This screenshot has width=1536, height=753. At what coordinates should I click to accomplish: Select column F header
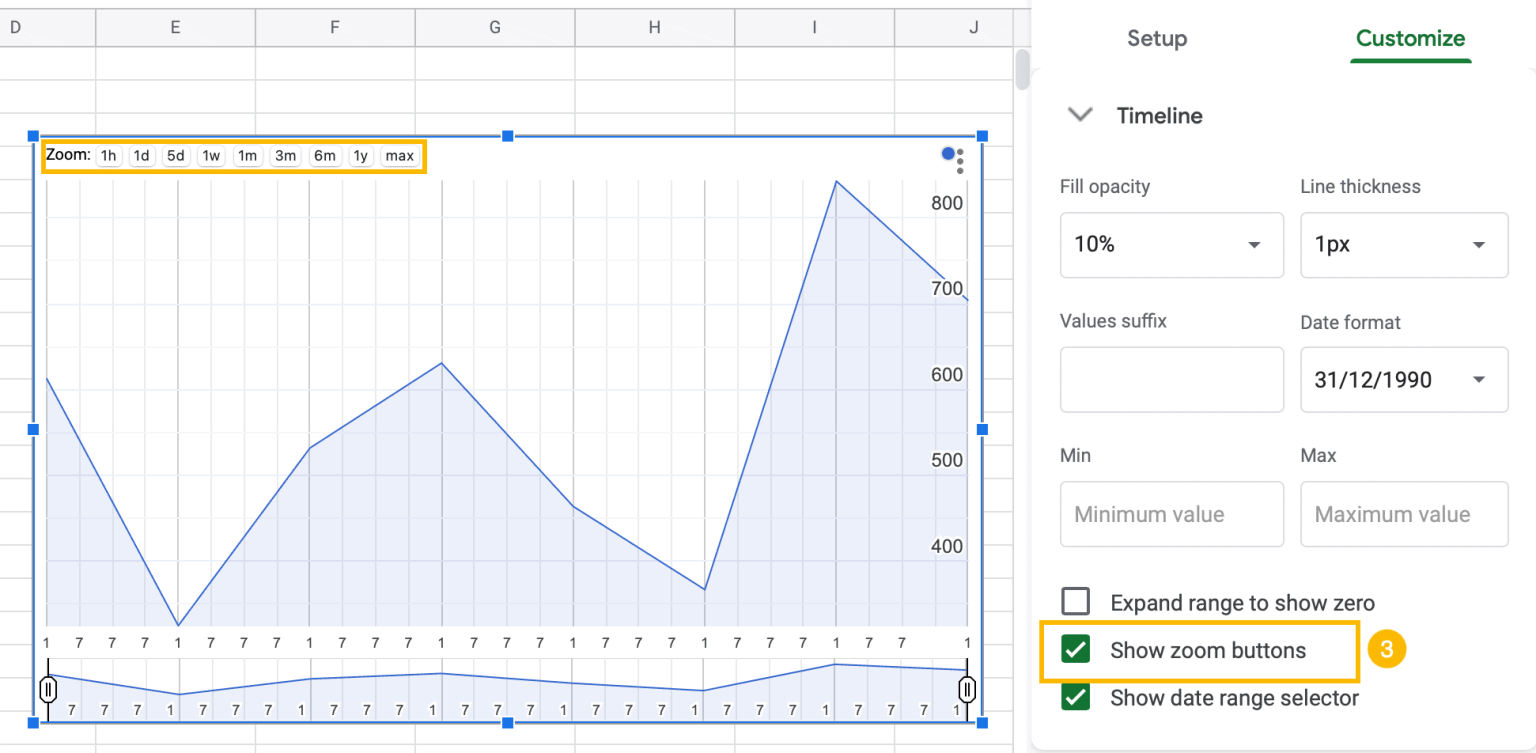(x=334, y=27)
